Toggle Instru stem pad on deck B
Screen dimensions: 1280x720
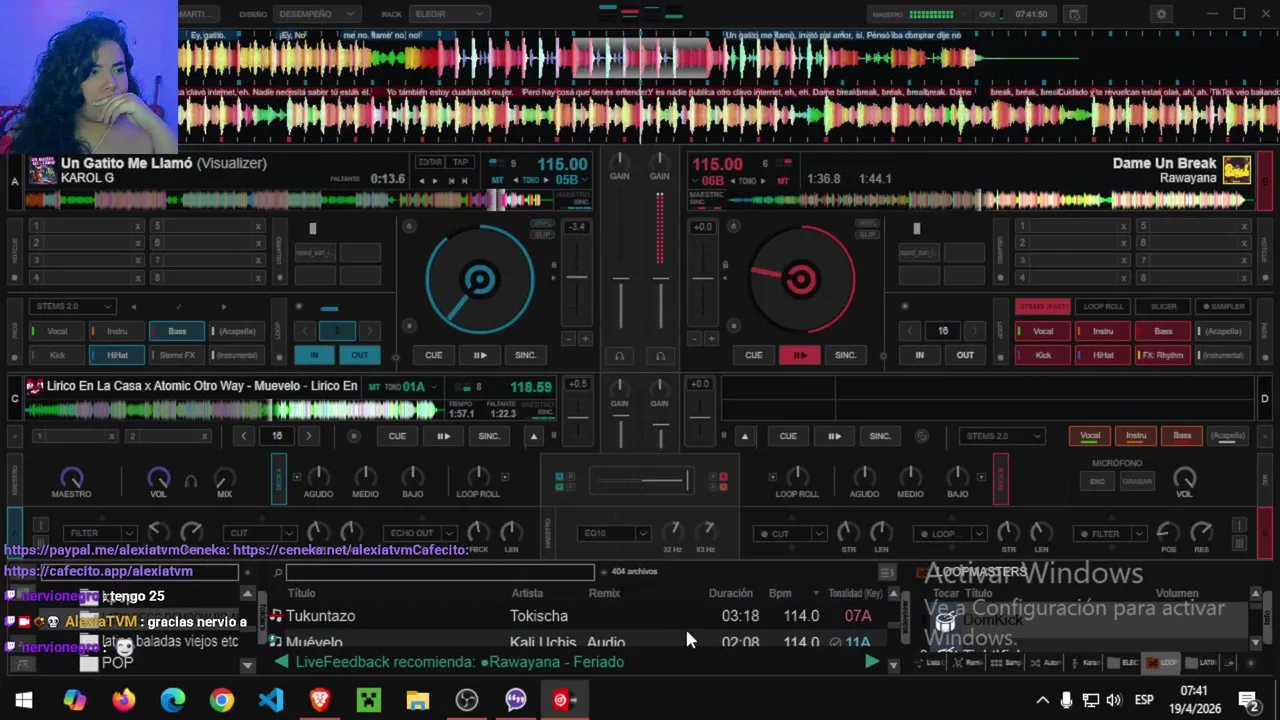pyautogui.click(x=1103, y=331)
